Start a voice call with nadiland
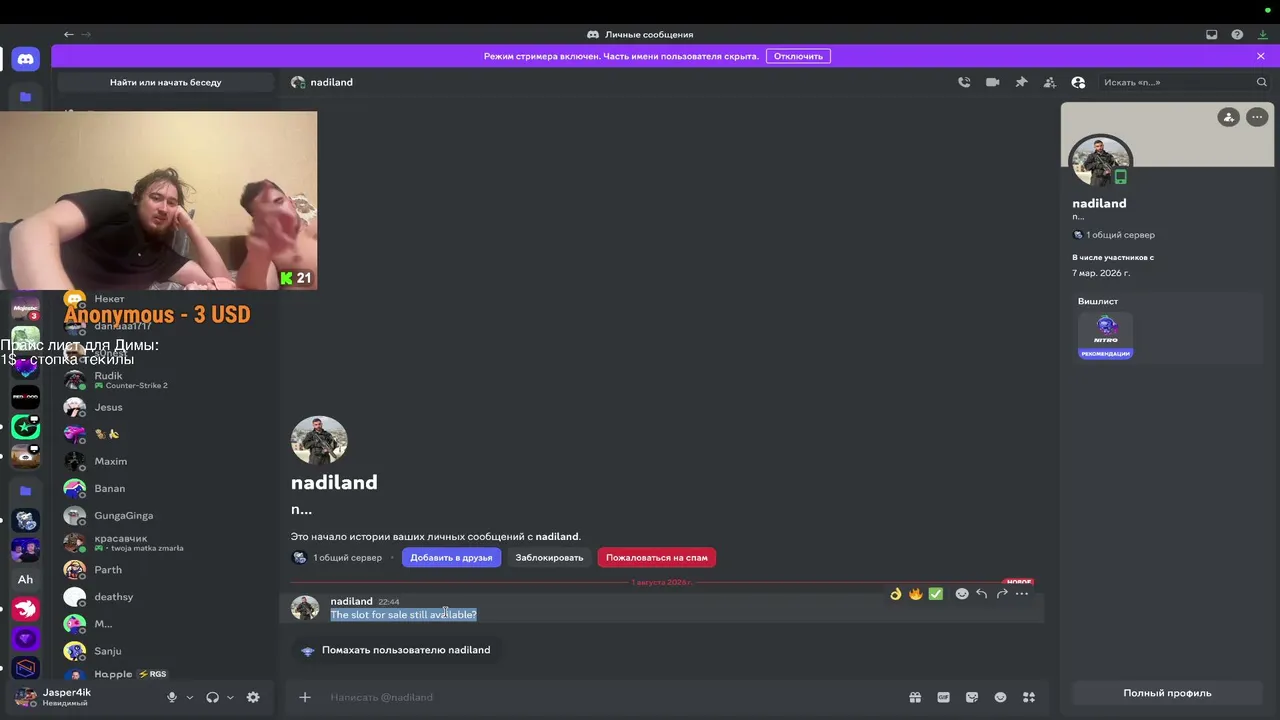The width and height of the screenshot is (1280, 720). coord(964,82)
